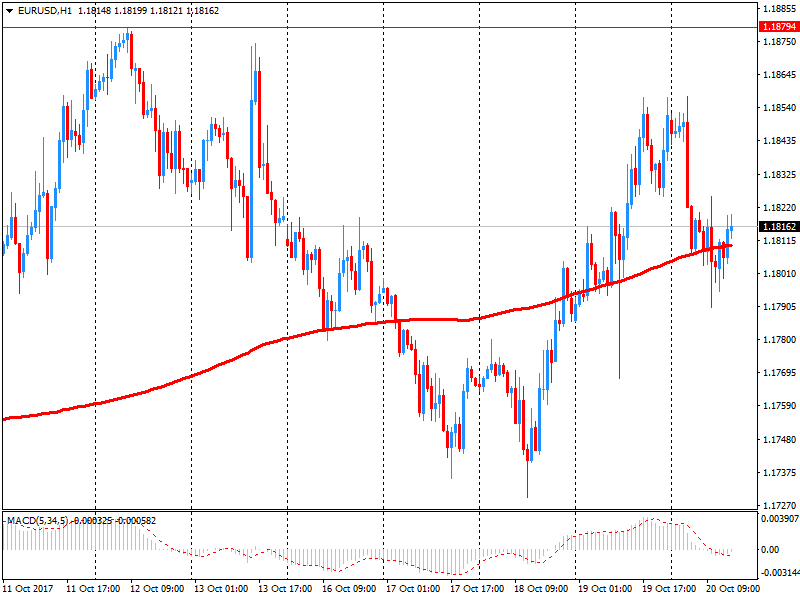Click time axis label 12 Oct 09:00
Viewport: 800px width, 600px height.
[157, 589]
